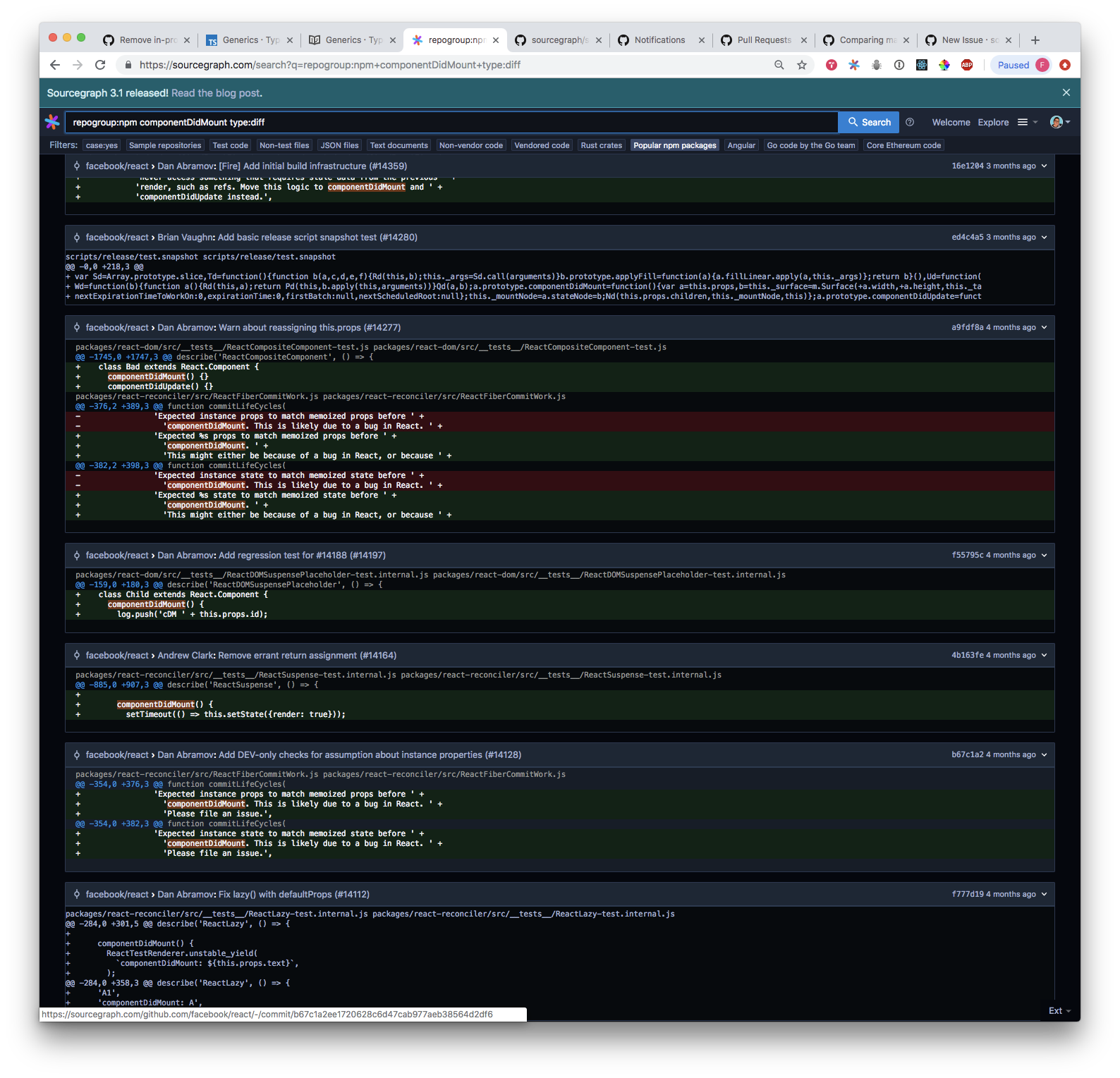Open the Ext dropdown at bottom right
The height and width of the screenshot is (1078, 1120).
tap(1059, 1010)
